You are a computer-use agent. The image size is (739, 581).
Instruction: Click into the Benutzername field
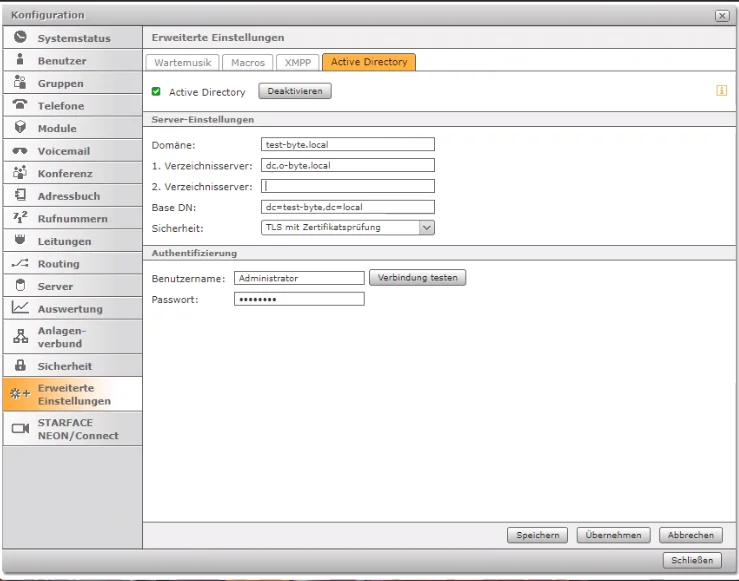tap(299, 278)
